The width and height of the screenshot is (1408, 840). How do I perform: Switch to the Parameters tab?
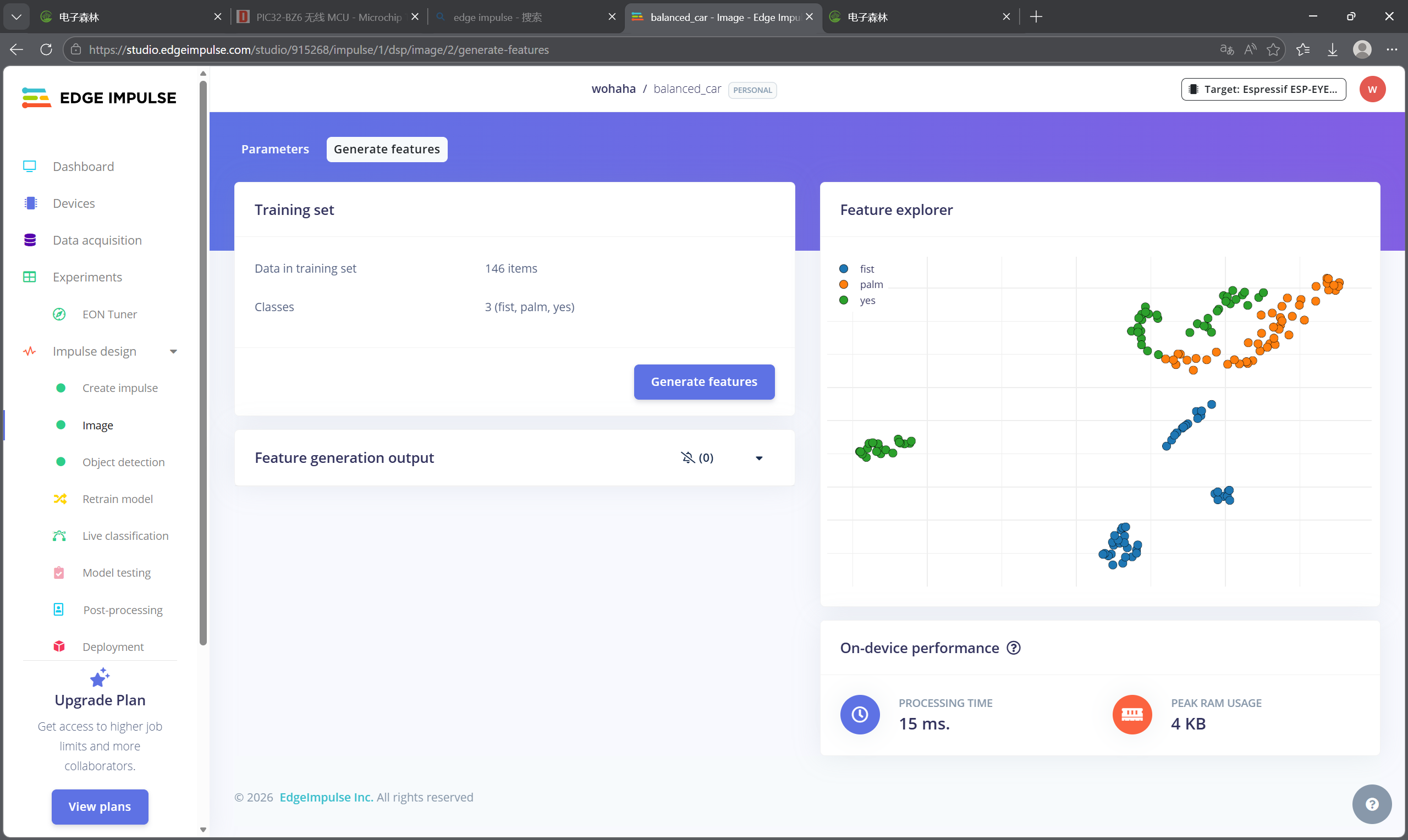pyautogui.click(x=275, y=150)
